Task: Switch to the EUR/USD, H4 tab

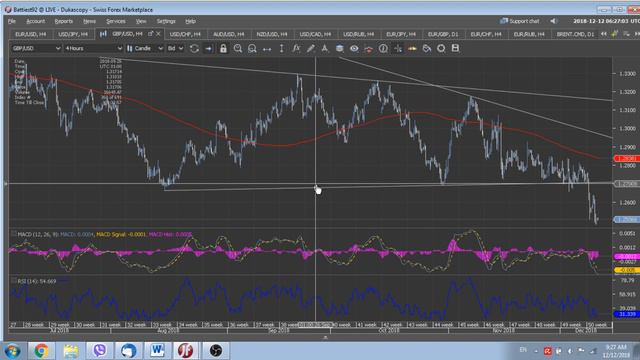Action: point(31,34)
